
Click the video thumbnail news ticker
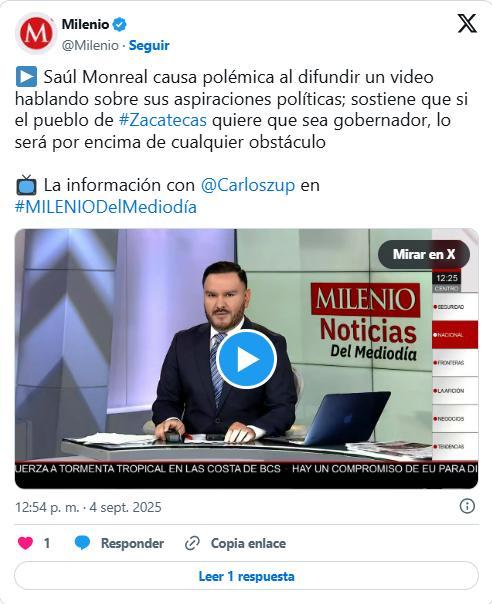247,469
